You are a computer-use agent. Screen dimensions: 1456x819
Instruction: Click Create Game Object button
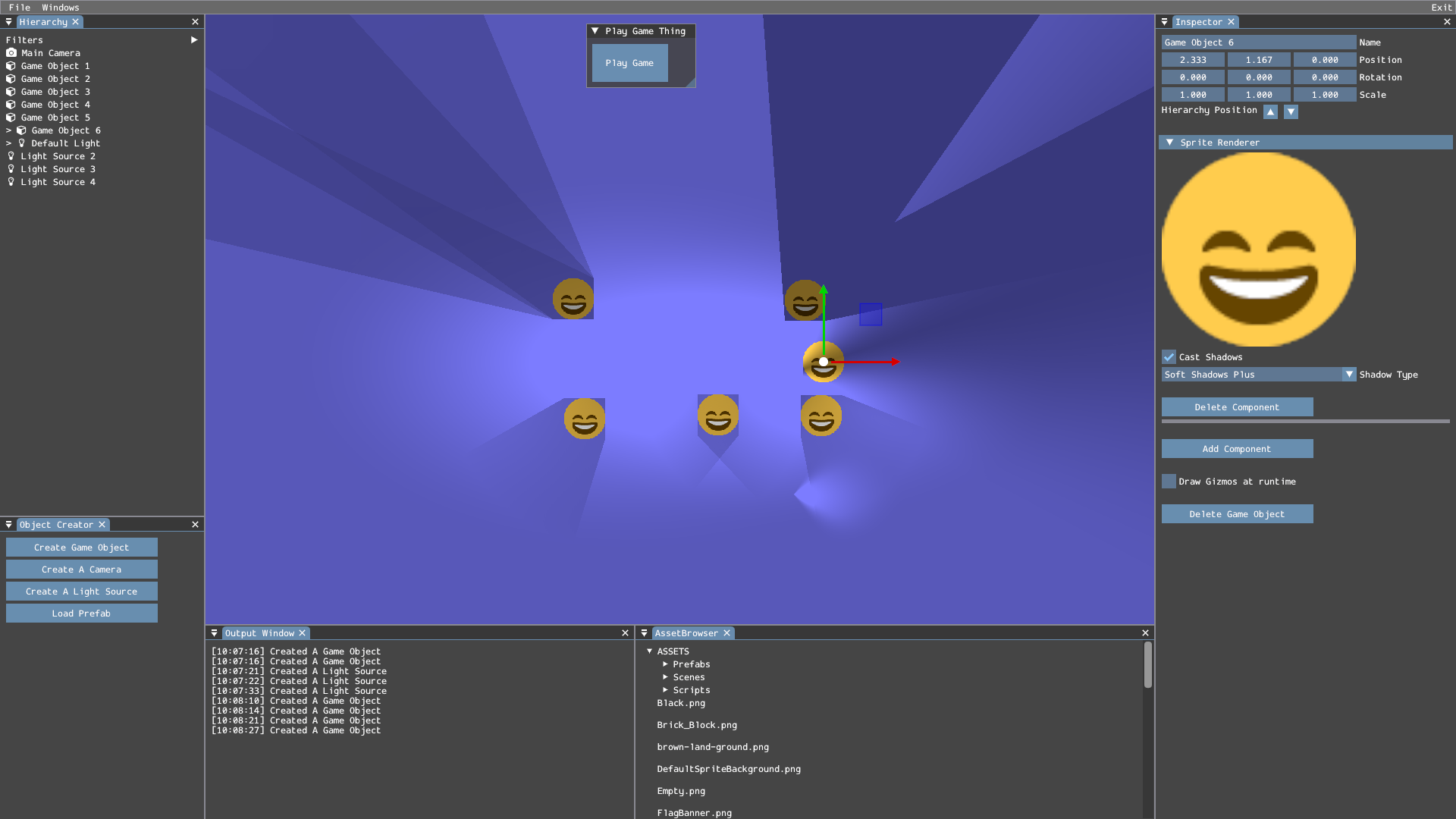click(x=82, y=548)
